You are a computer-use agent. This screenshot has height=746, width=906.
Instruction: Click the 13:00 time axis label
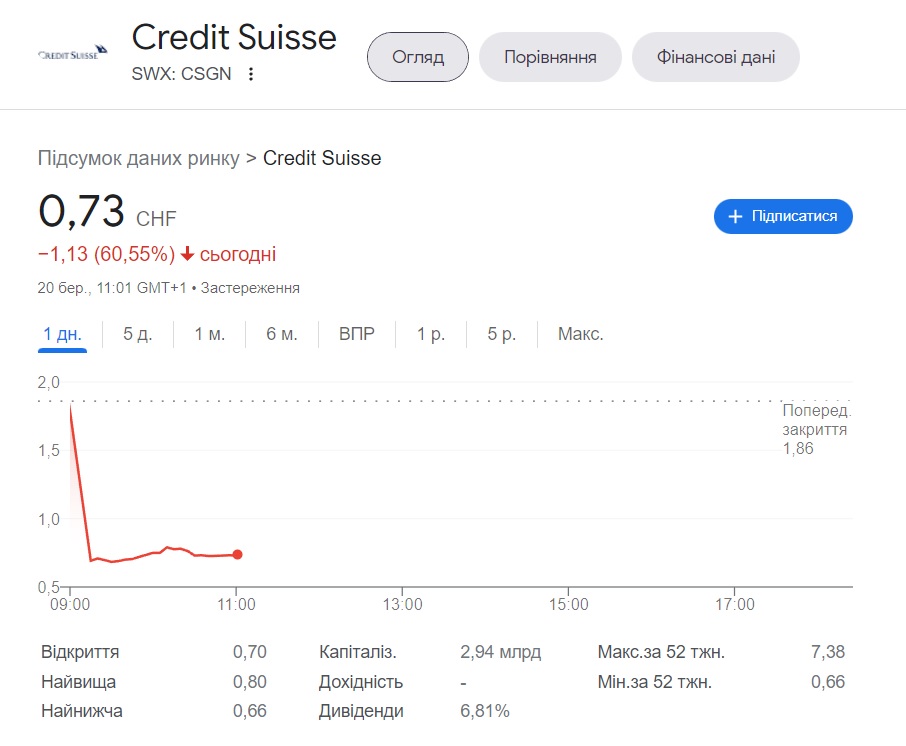click(402, 604)
